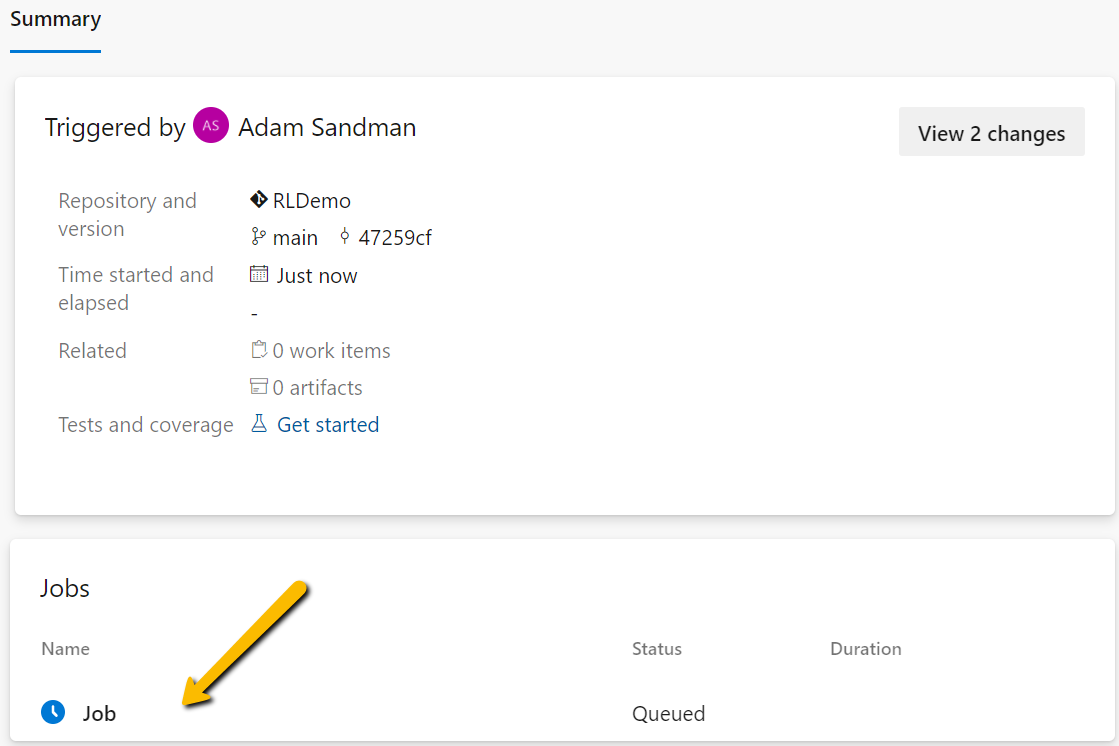
Task: Click the RLDemo repository icon
Action: pos(258,200)
